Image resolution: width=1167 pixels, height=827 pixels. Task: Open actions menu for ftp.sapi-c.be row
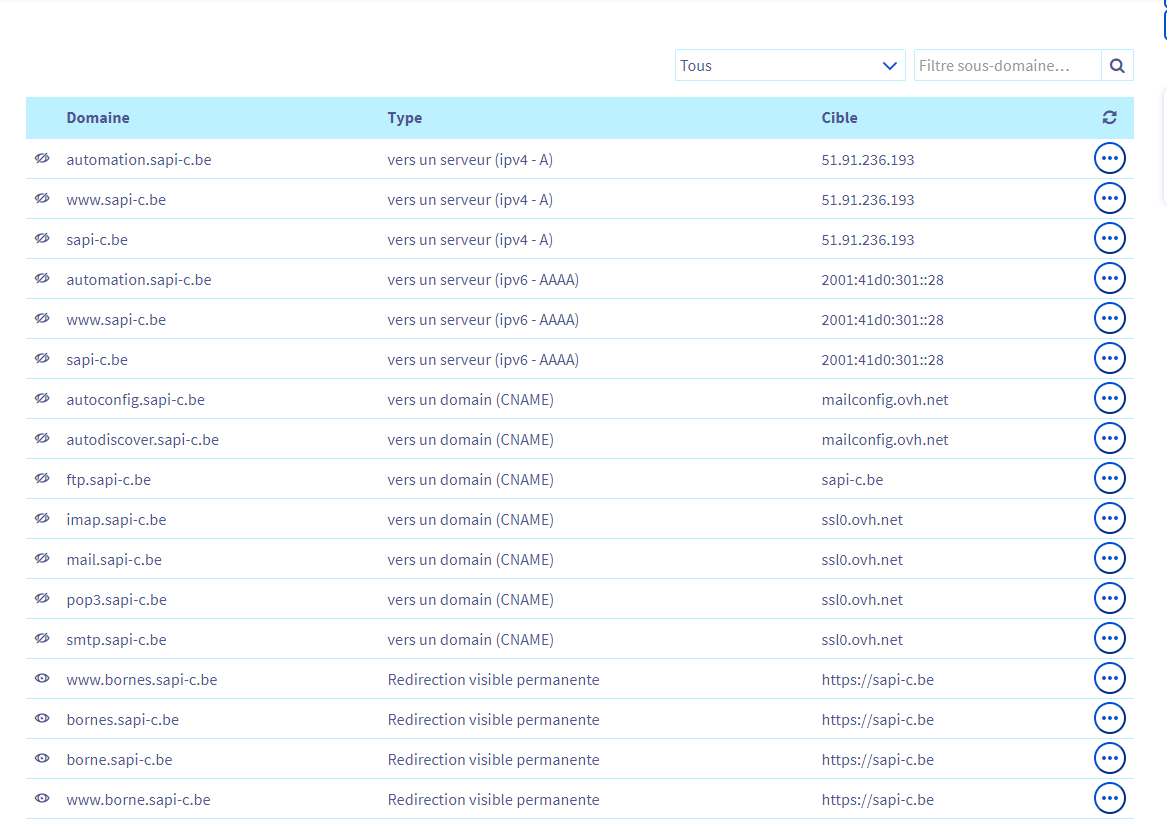point(1109,478)
